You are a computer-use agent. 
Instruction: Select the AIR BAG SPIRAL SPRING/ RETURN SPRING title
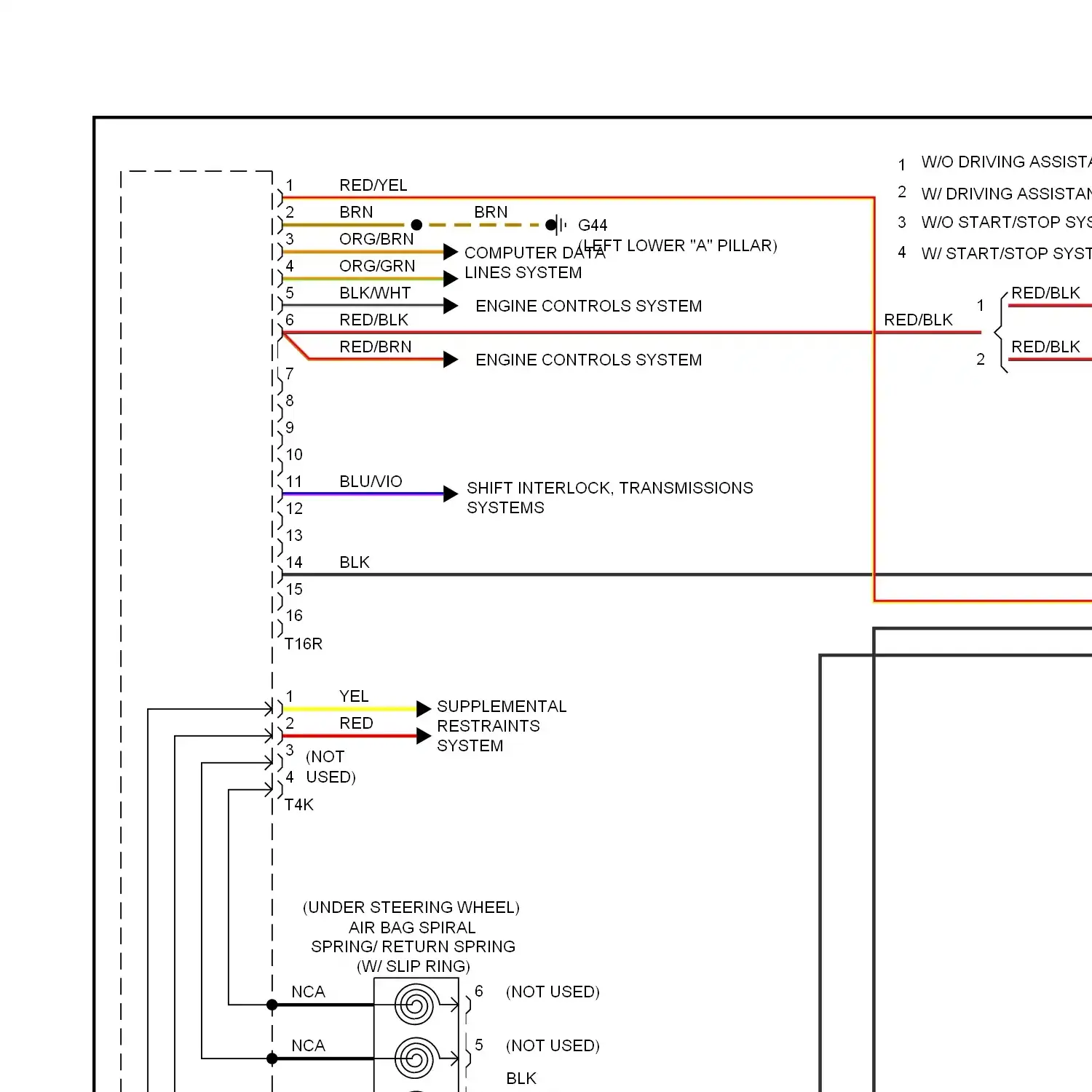click(413, 937)
